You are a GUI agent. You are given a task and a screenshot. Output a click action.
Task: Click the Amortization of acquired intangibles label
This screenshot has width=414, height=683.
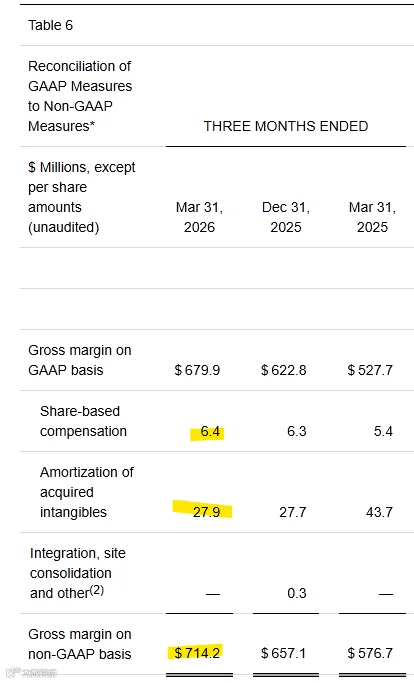point(87,492)
